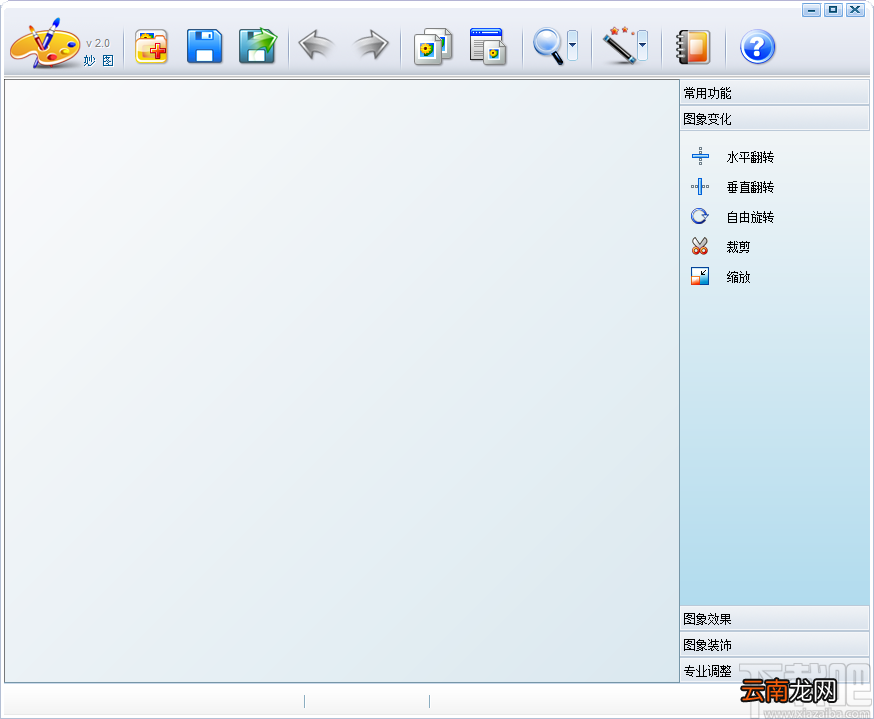Open the orange notebook icon
874x719 pixels.
693,47
